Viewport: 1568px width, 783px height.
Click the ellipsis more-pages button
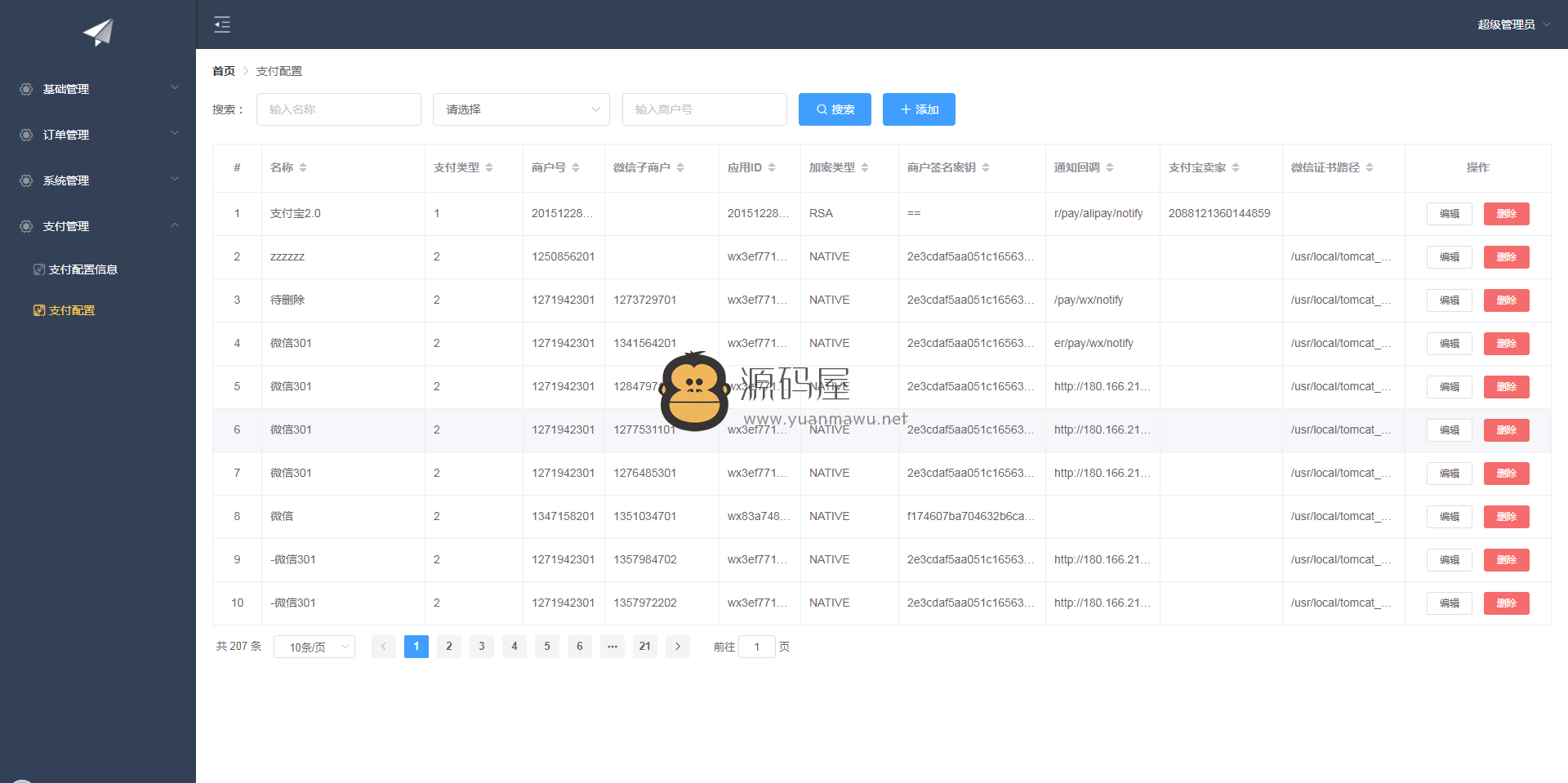coord(612,647)
